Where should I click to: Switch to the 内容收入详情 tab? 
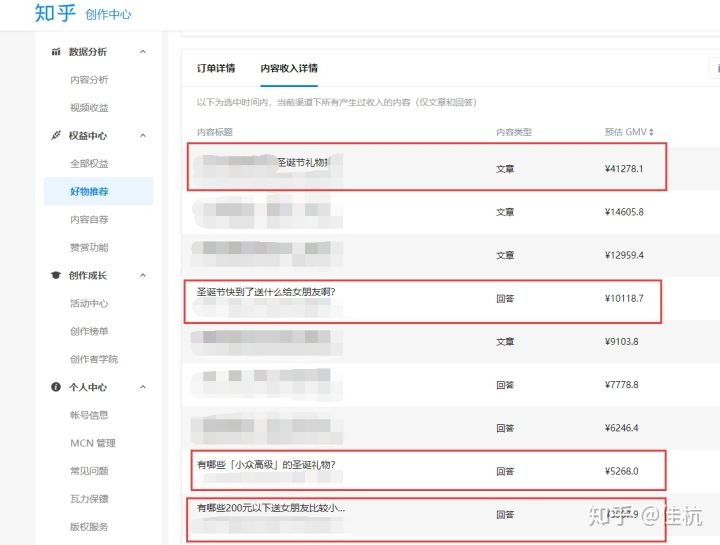(x=289, y=68)
